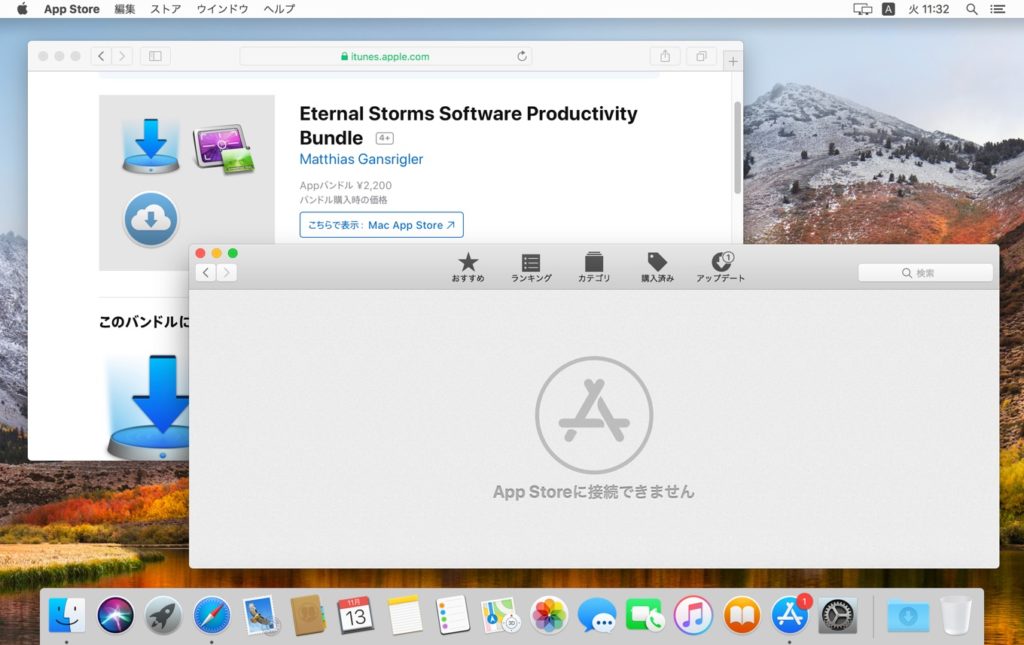Open the input source menu in menu bar
The height and width of the screenshot is (645, 1024).
pos(888,9)
